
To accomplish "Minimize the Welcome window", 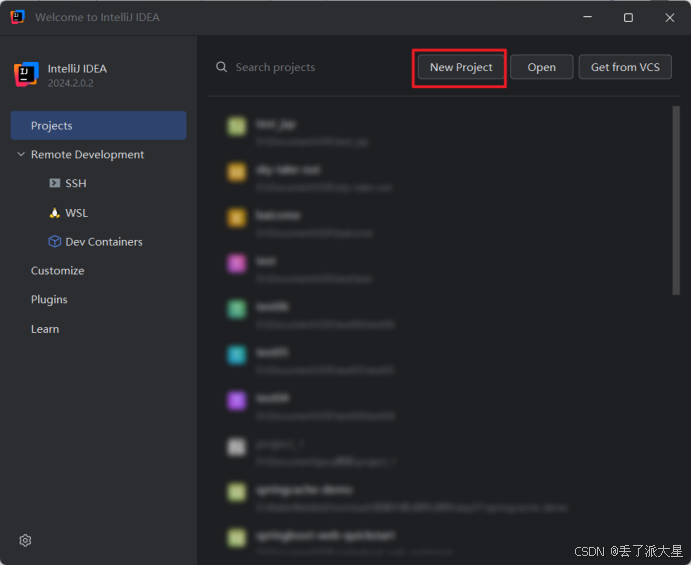I will tap(587, 17).
